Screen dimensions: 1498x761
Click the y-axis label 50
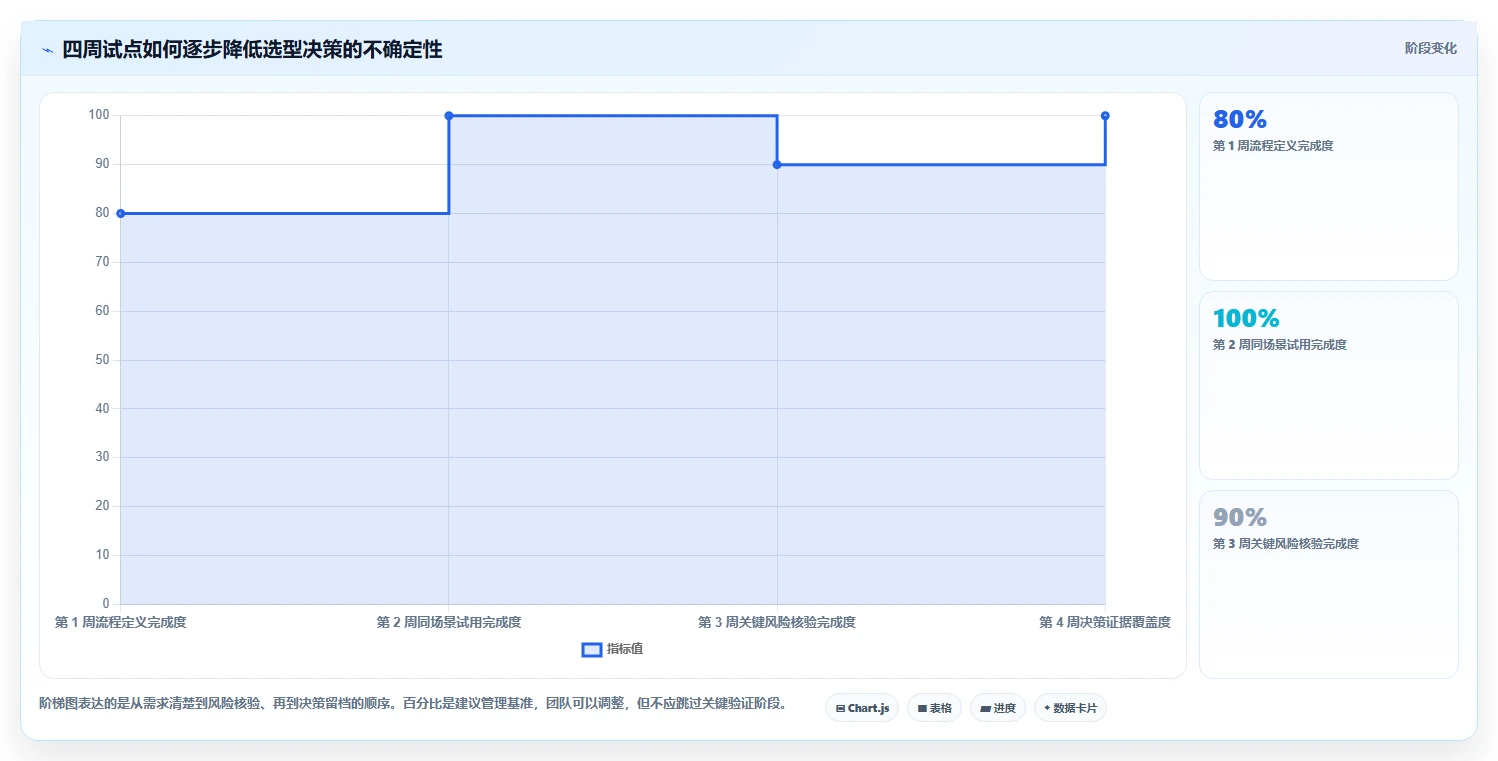102,360
